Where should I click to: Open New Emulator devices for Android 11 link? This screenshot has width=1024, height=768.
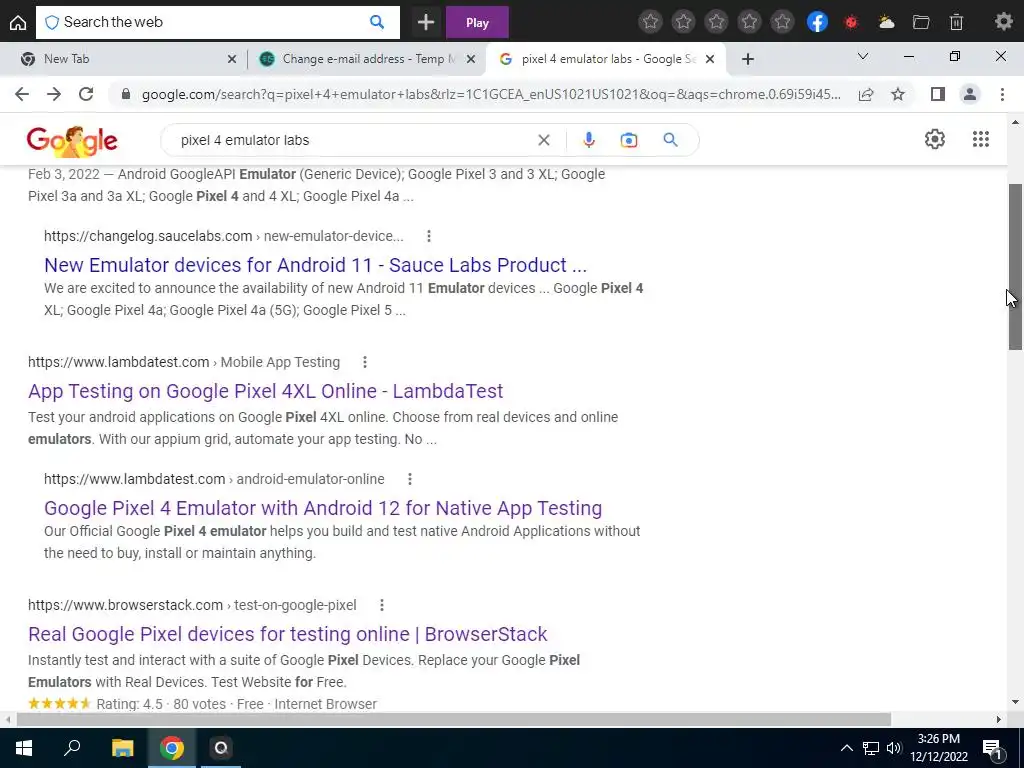coord(315,264)
